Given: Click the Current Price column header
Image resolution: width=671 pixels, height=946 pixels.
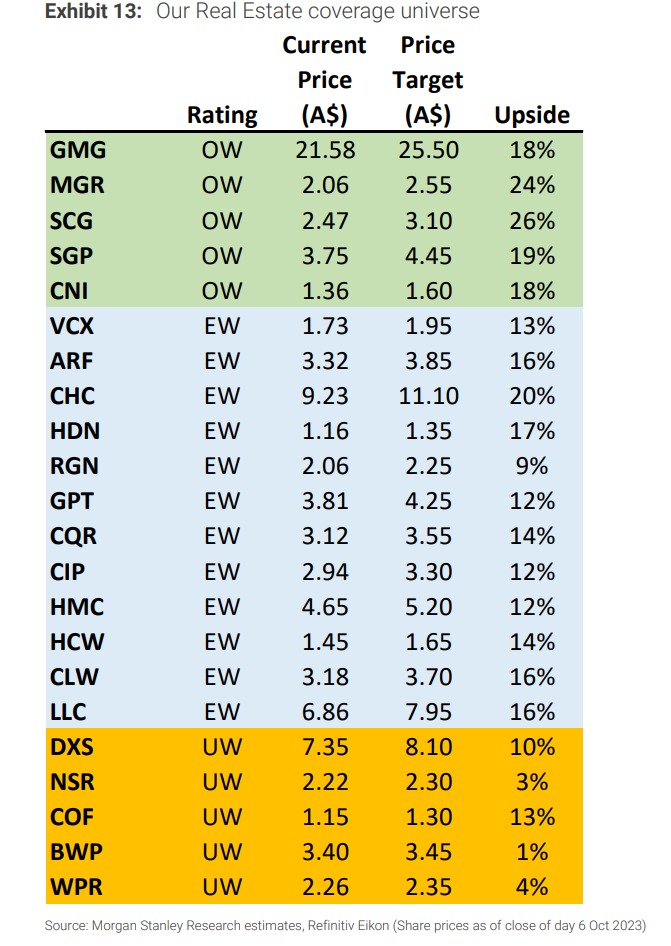Looking at the screenshot, I should (324, 80).
